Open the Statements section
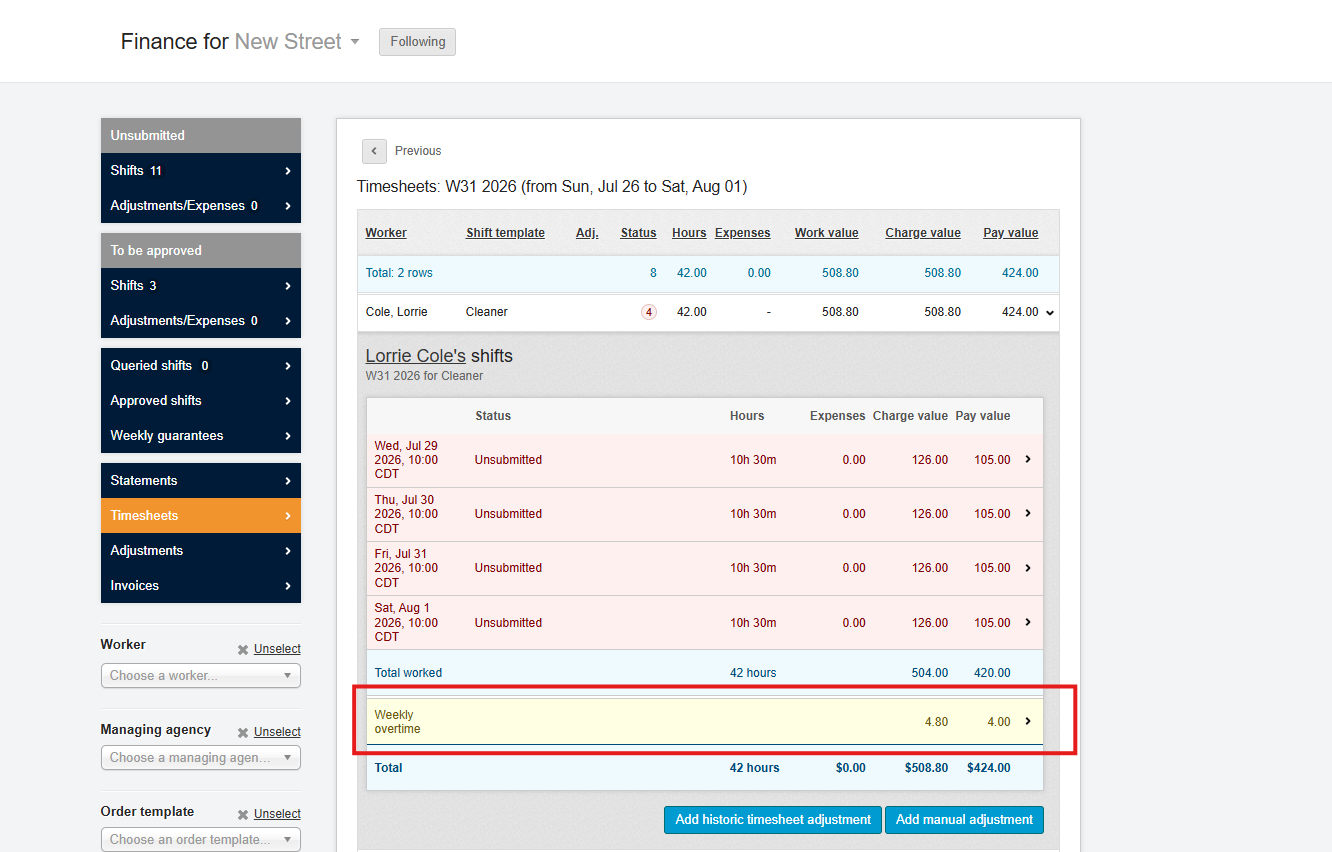Screen dimensions: 1332x852 click(x=201, y=481)
